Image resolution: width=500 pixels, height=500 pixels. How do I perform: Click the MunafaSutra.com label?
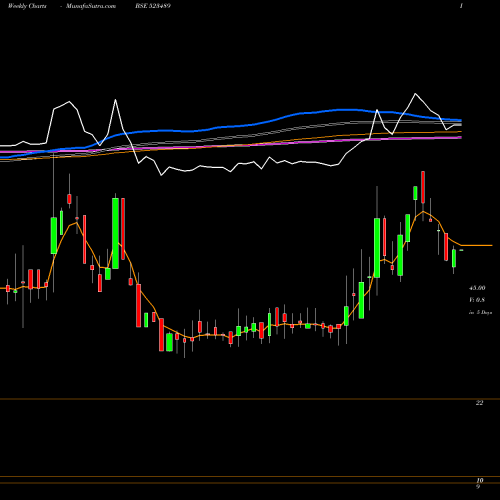pos(91,6)
